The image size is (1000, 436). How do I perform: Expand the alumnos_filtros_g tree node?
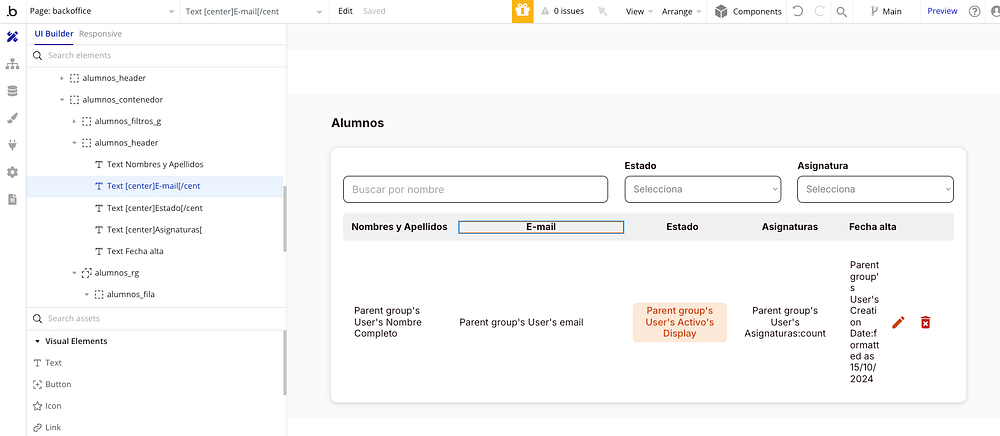click(74, 121)
